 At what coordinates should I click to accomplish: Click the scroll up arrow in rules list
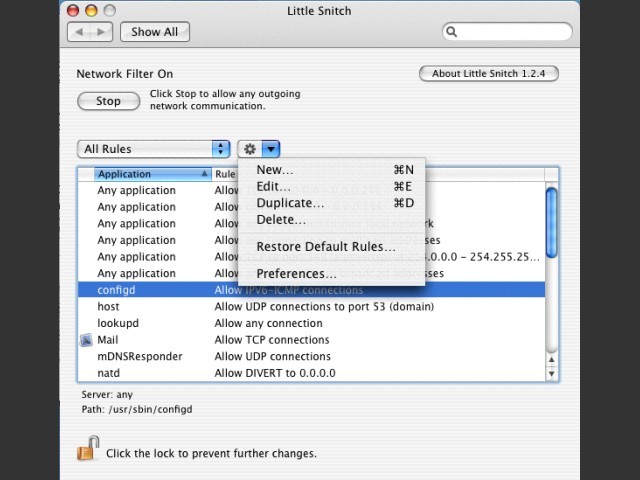click(x=551, y=360)
